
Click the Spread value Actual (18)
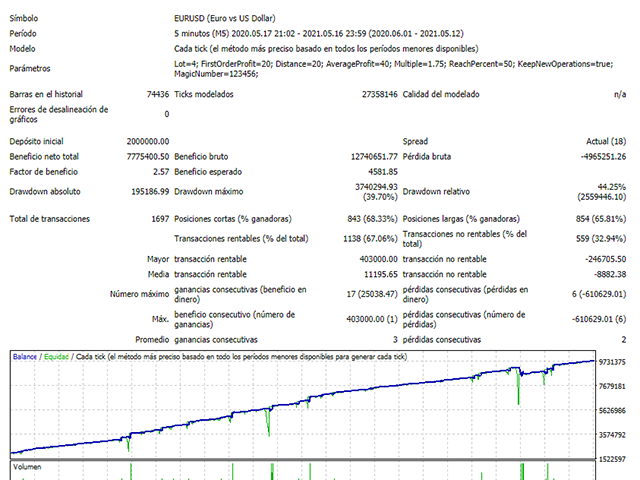click(606, 141)
